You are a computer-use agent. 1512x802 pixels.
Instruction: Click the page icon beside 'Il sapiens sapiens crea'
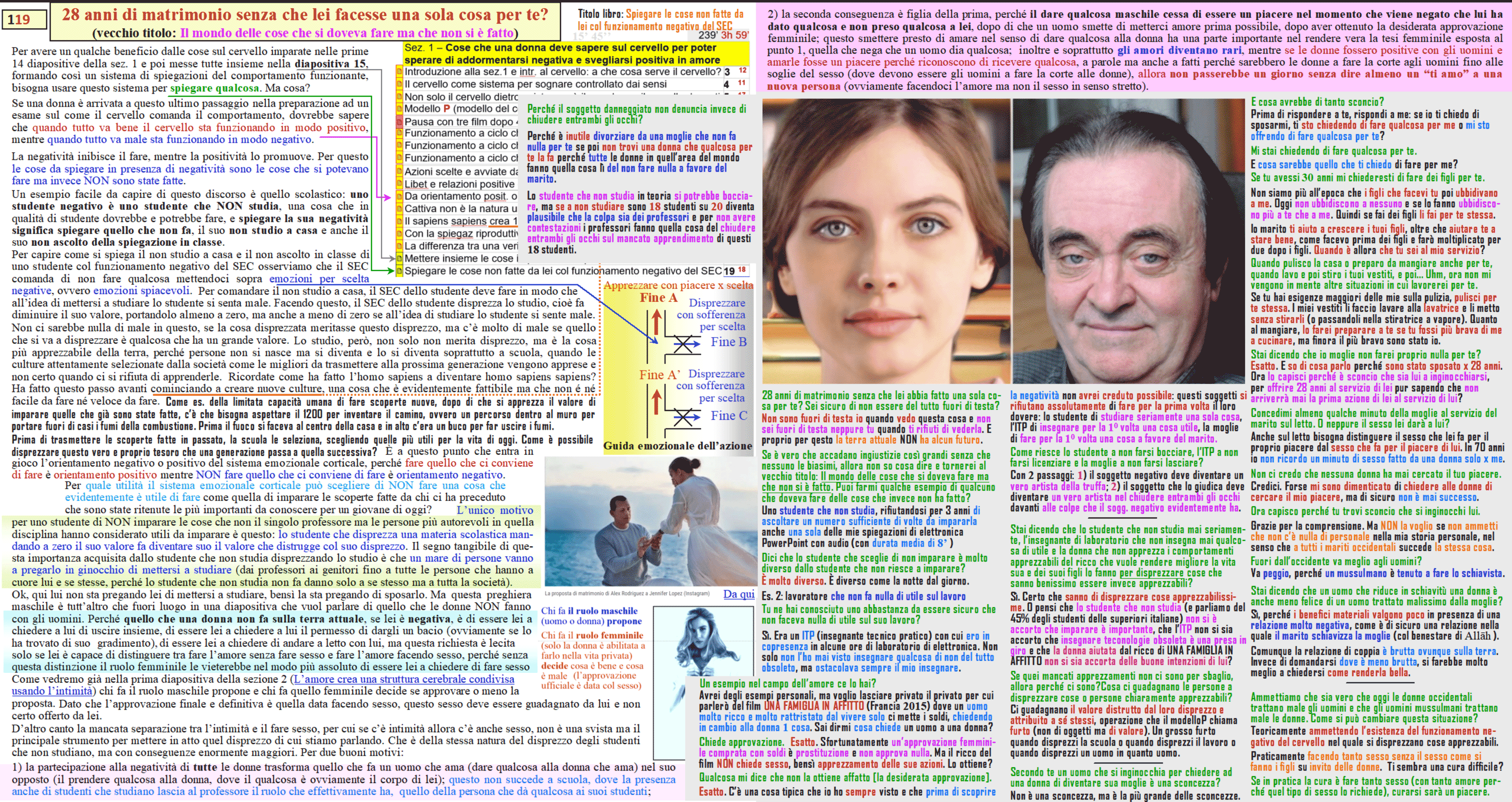click(x=400, y=221)
